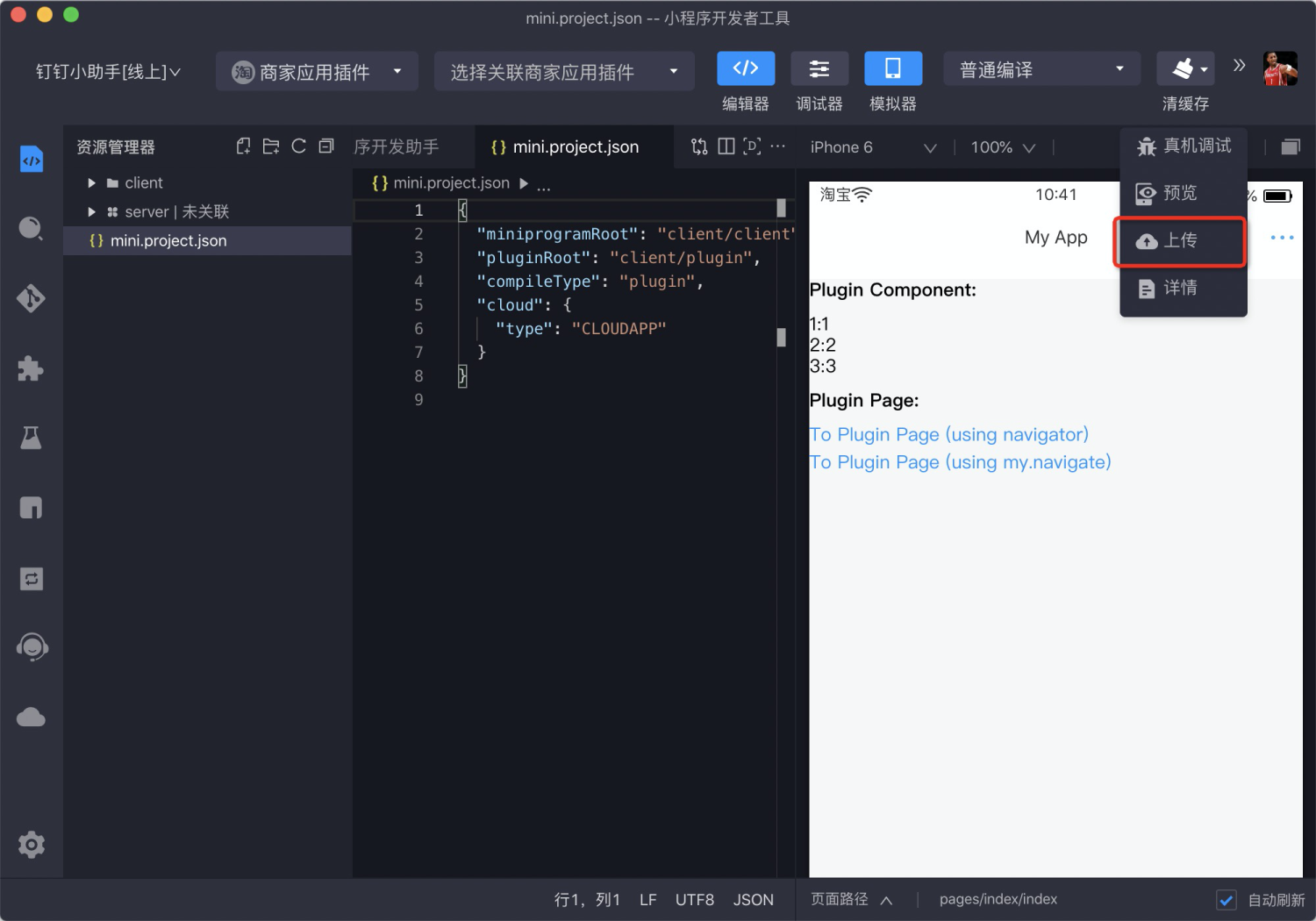Open the My App three-dots menu
The height and width of the screenshot is (921, 1316).
1282,238
